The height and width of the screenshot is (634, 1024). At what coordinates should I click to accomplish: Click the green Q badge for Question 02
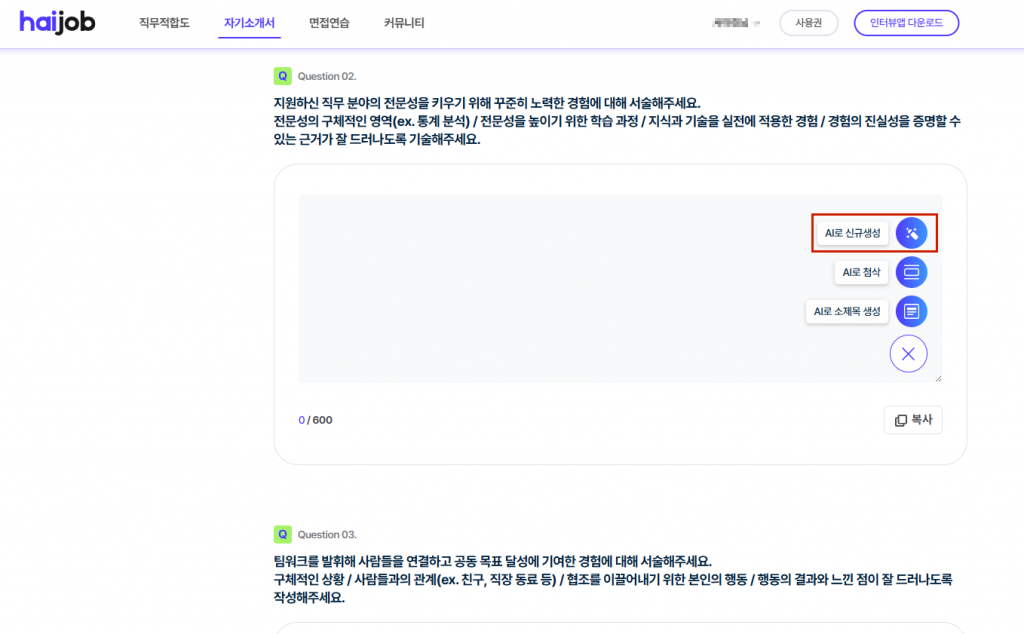[282, 76]
